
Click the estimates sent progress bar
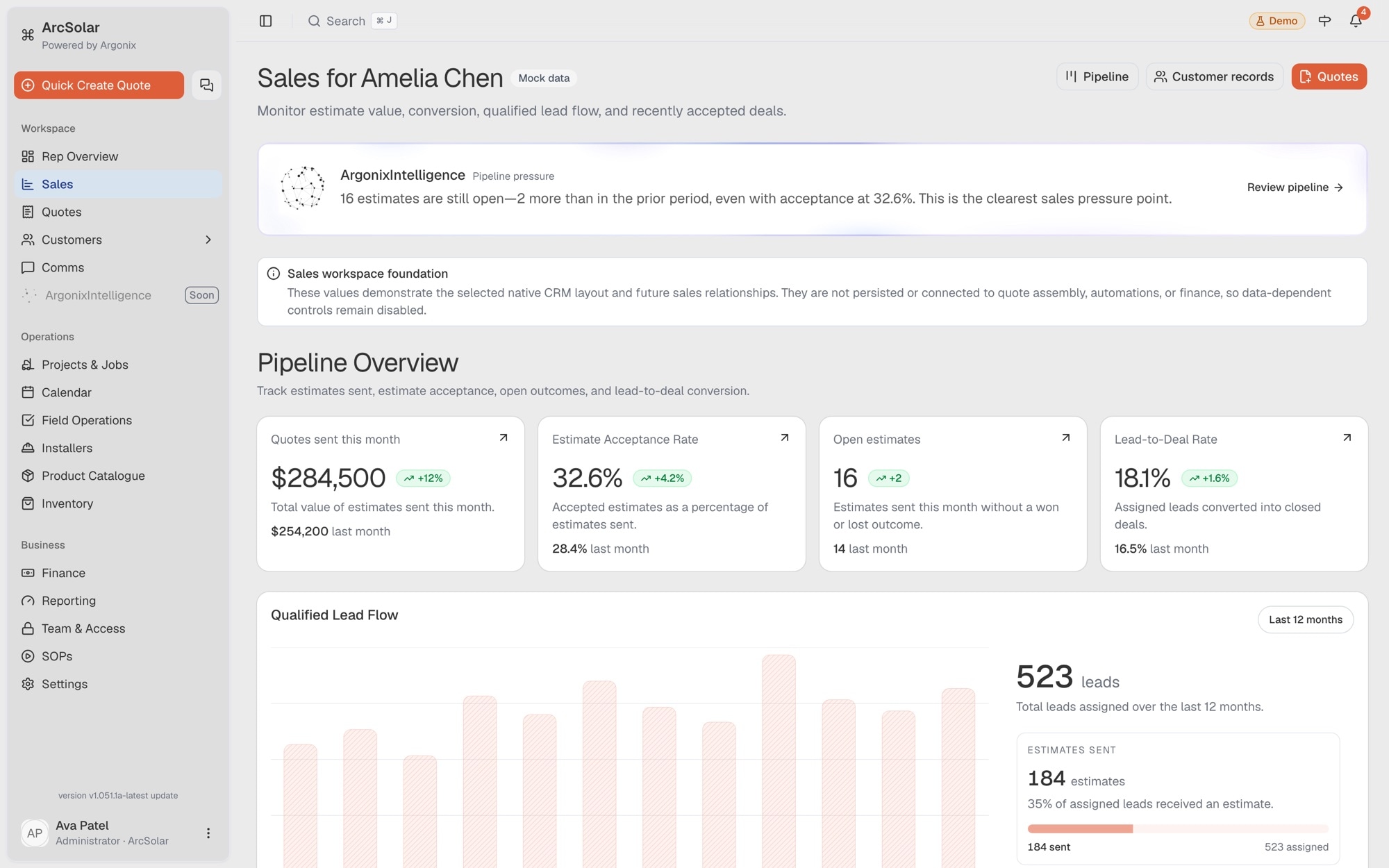(1178, 828)
